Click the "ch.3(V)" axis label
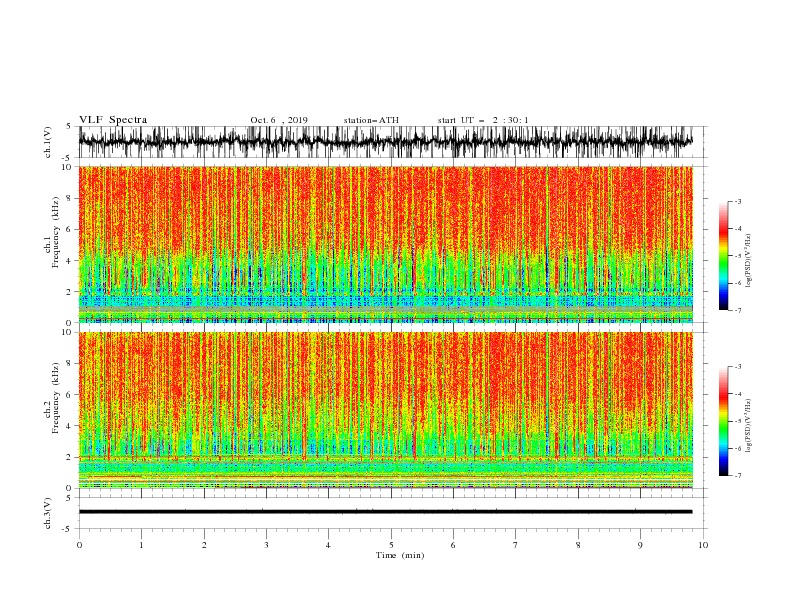 [48, 513]
